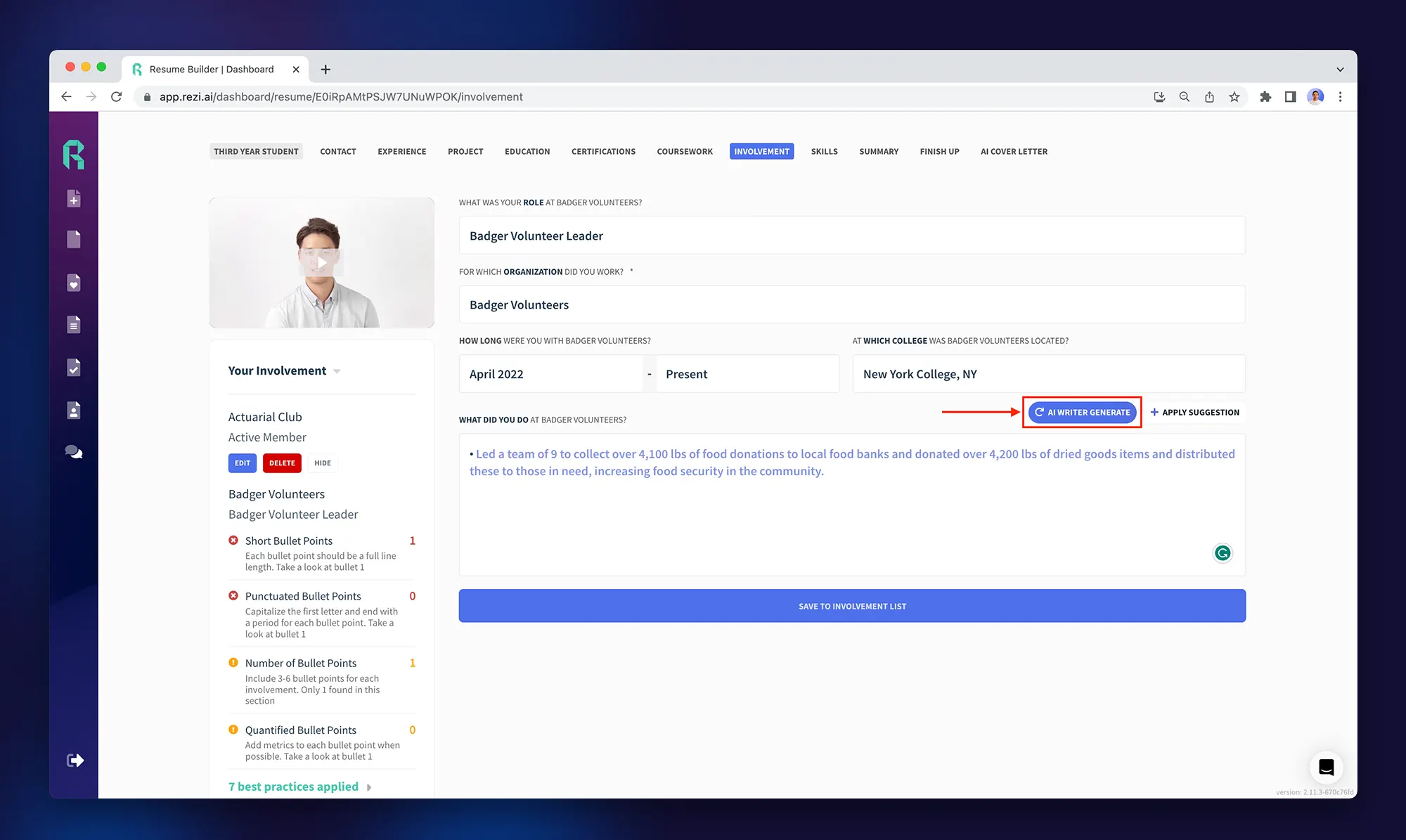Select the Actuarial Club involvement entry
The height and width of the screenshot is (840, 1406).
click(x=267, y=427)
